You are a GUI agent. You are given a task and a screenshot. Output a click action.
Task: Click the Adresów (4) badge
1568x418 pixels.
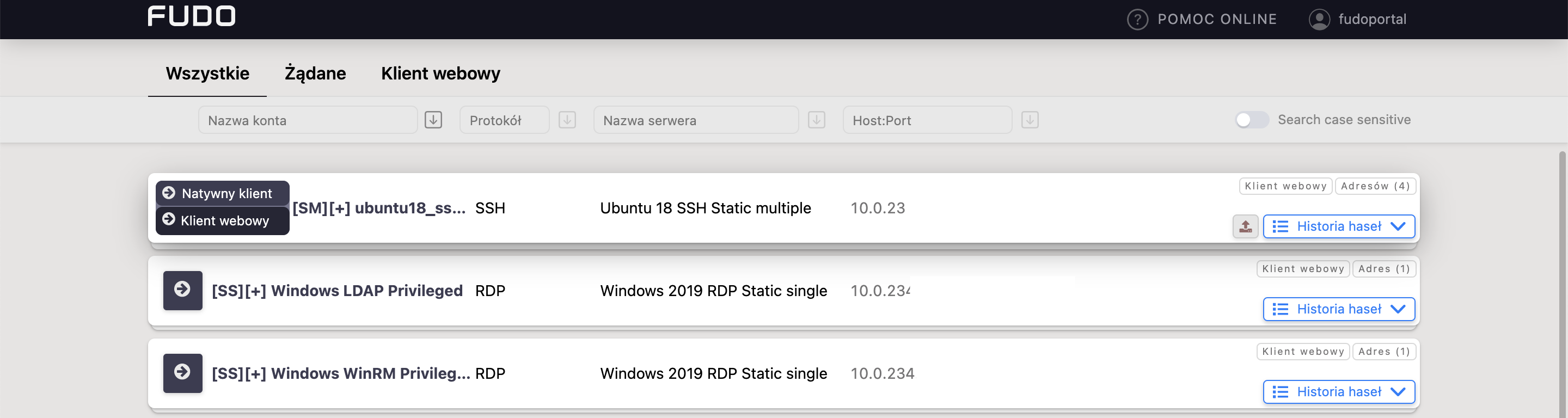click(1374, 186)
